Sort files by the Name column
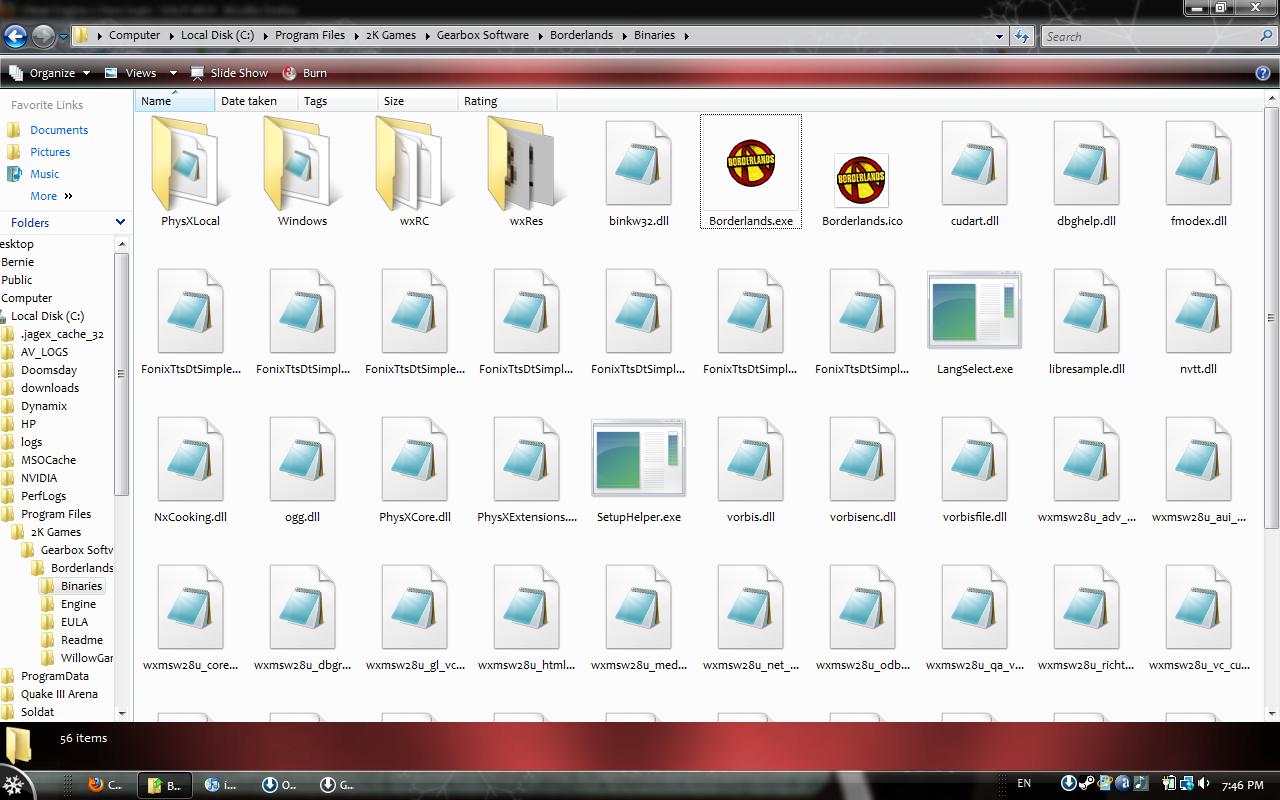This screenshot has width=1280, height=800. pyautogui.click(x=174, y=101)
